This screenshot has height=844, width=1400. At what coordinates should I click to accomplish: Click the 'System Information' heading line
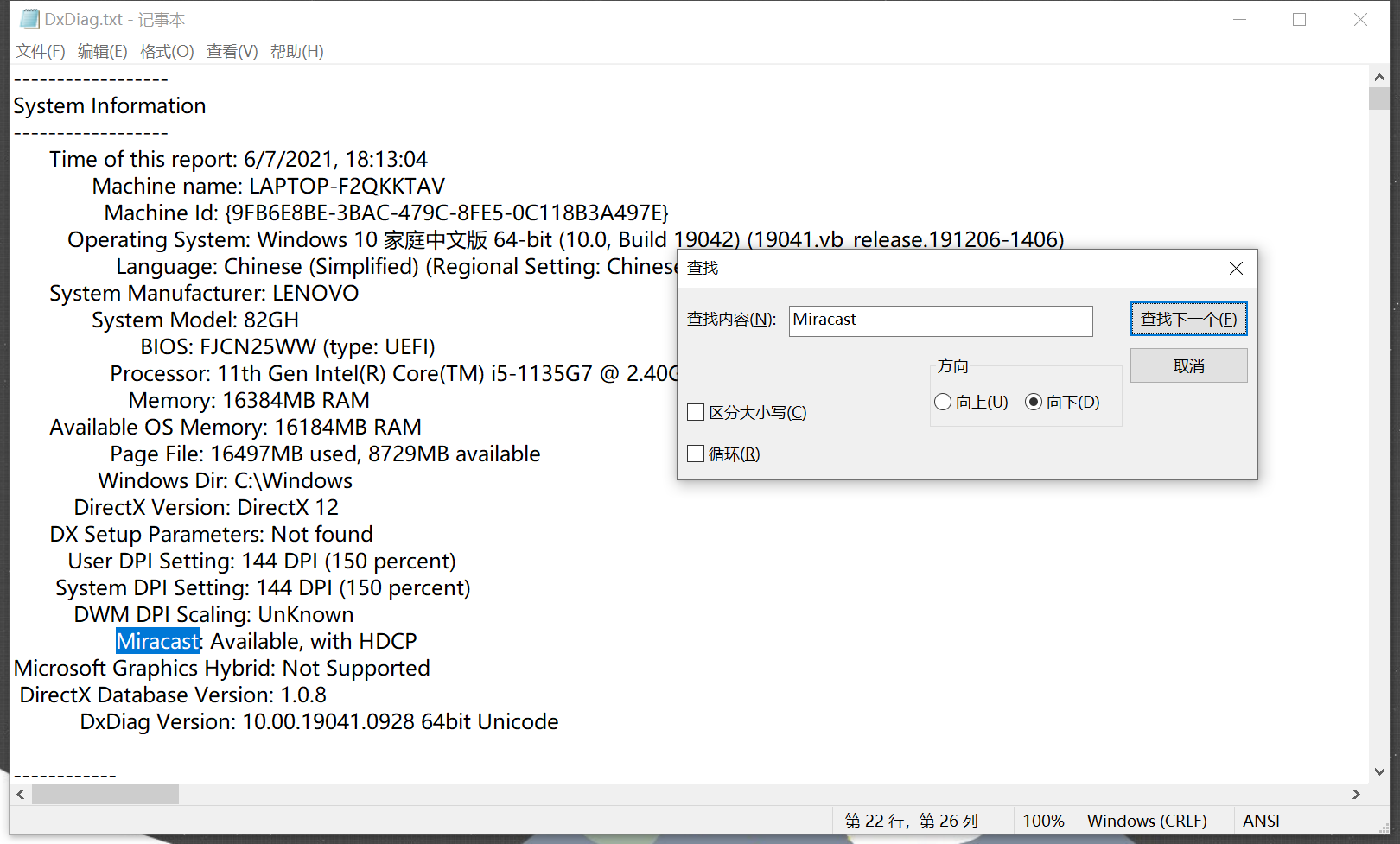click(x=110, y=105)
